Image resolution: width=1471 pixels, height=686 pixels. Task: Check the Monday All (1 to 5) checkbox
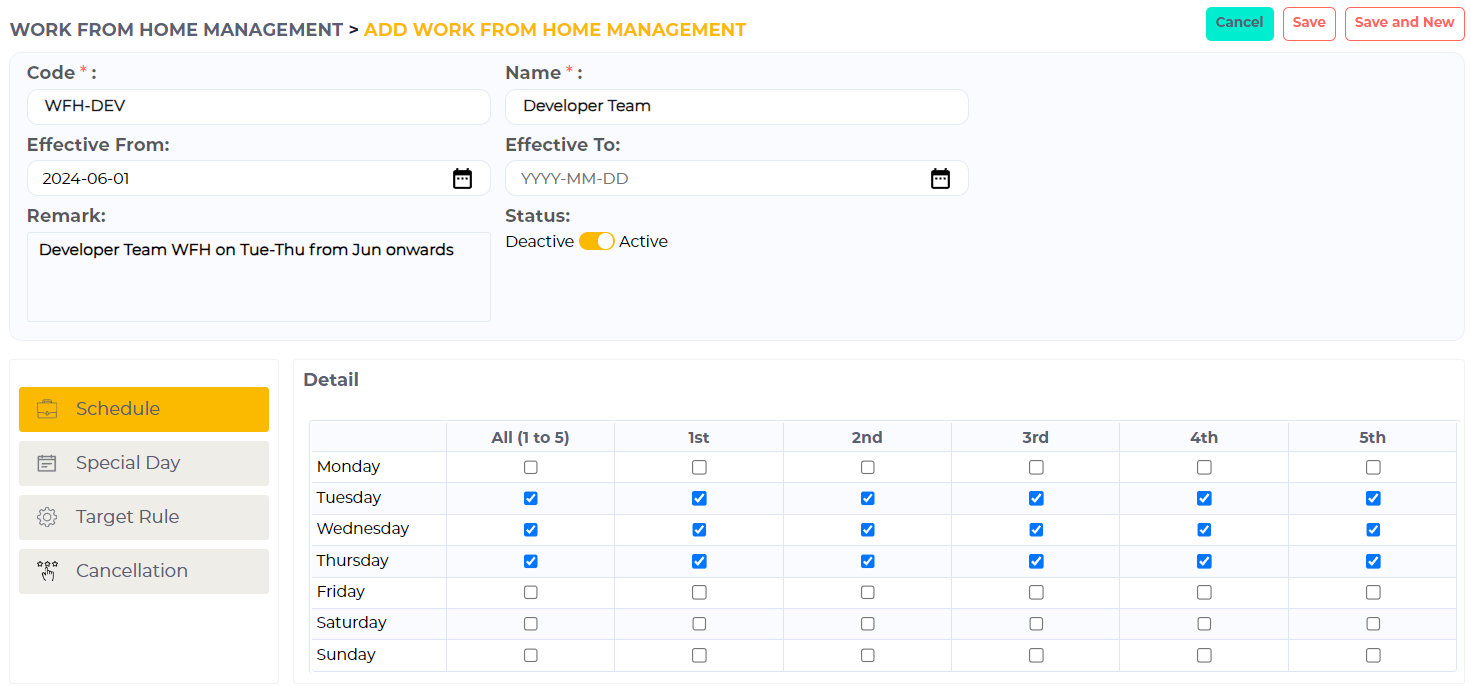pos(530,466)
